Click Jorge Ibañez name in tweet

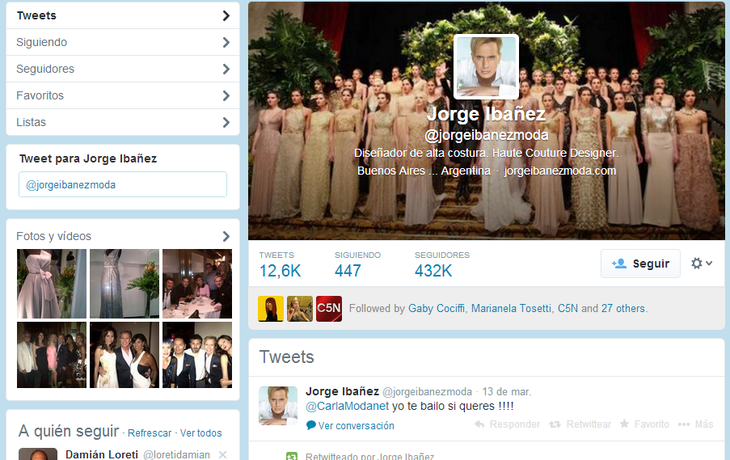coord(342,391)
